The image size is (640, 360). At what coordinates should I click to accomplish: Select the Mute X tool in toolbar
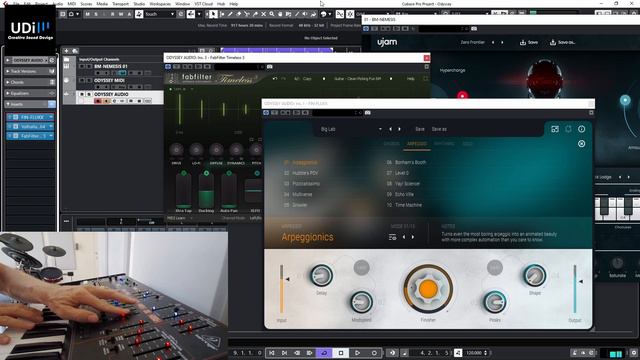click(x=263, y=14)
